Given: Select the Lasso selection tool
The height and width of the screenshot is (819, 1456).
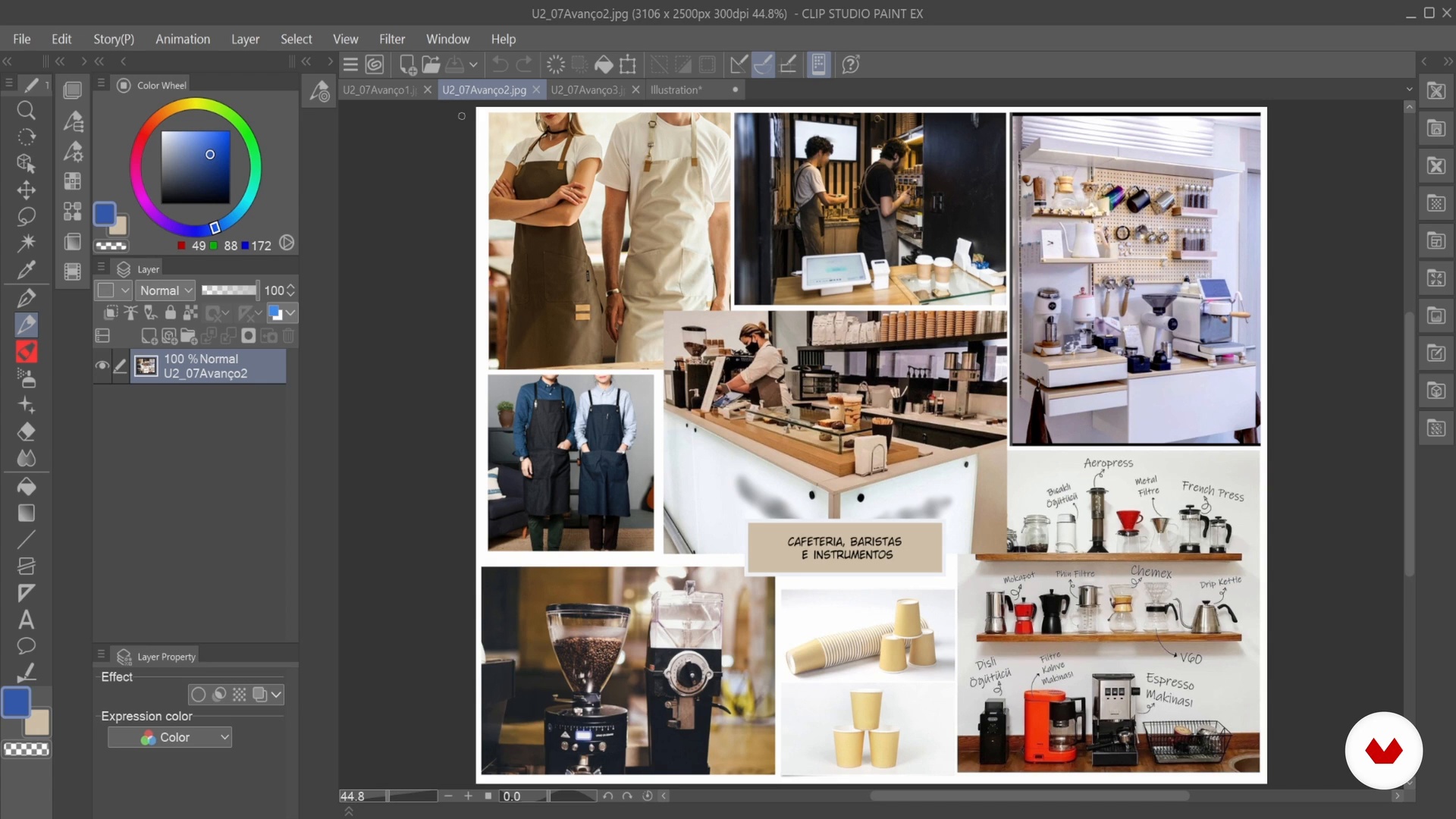Looking at the screenshot, I should coord(26,217).
